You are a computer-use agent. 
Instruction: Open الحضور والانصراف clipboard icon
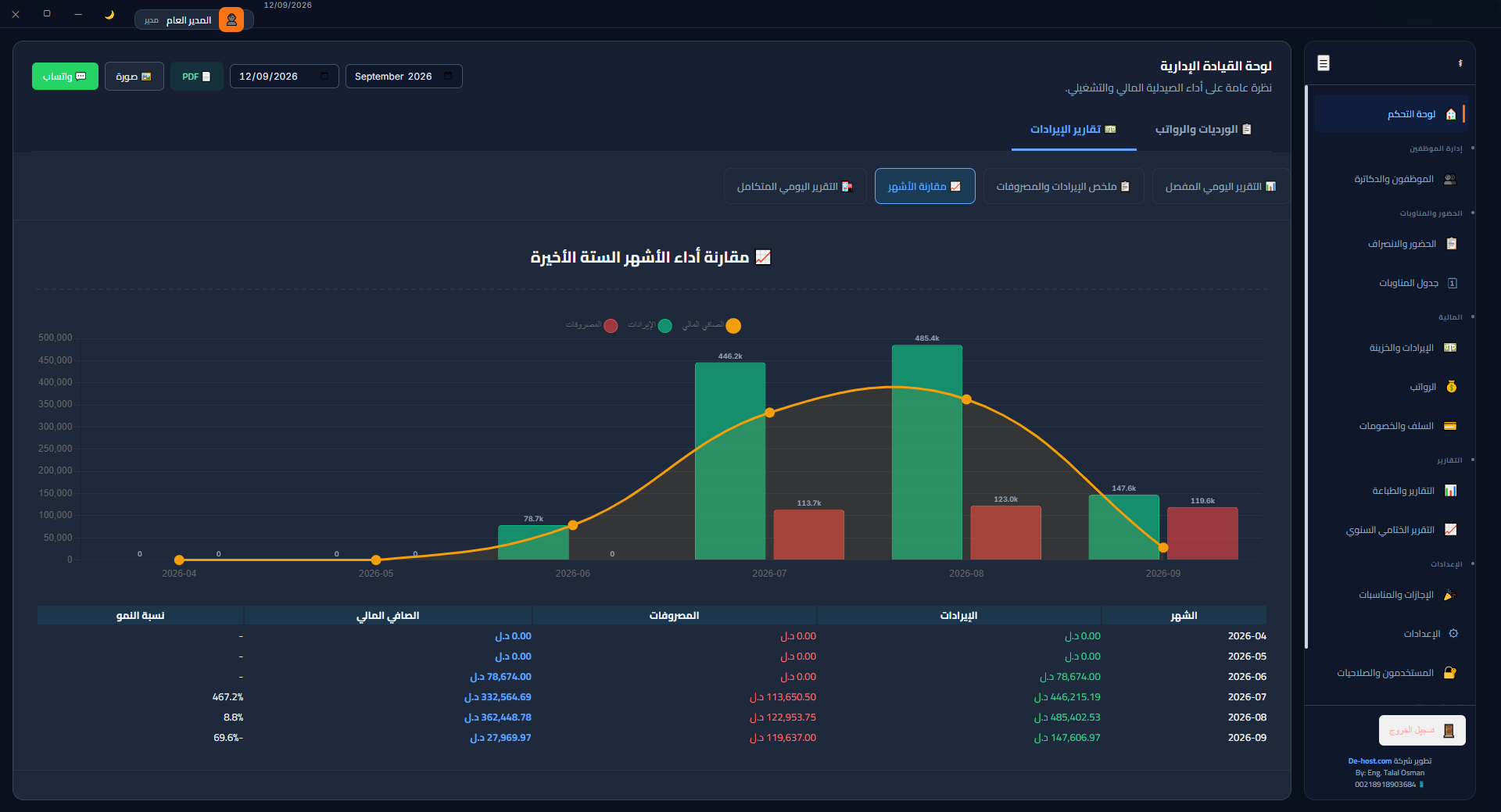pos(1452,244)
